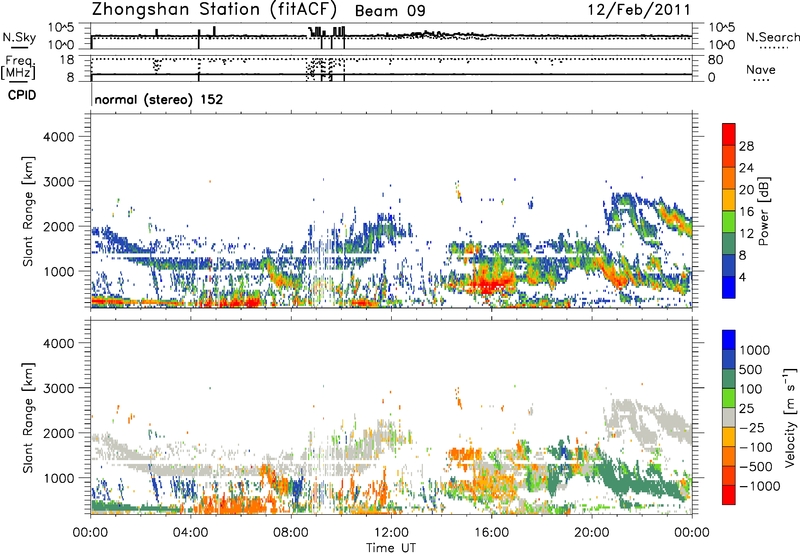Select the N.Search legend label
The height and width of the screenshot is (554, 800).
[773, 37]
